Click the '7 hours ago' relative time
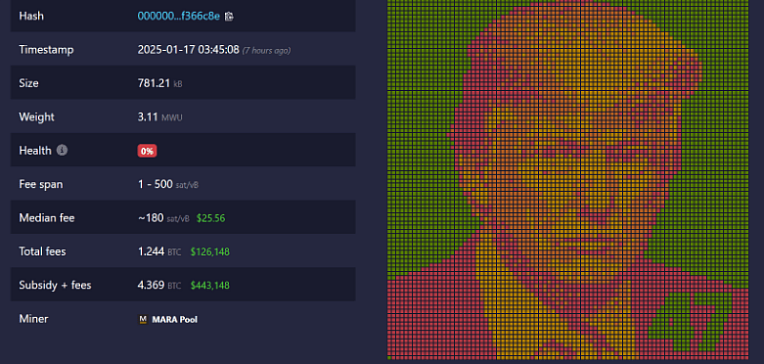764x364 pixels. [x=267, y=51]
